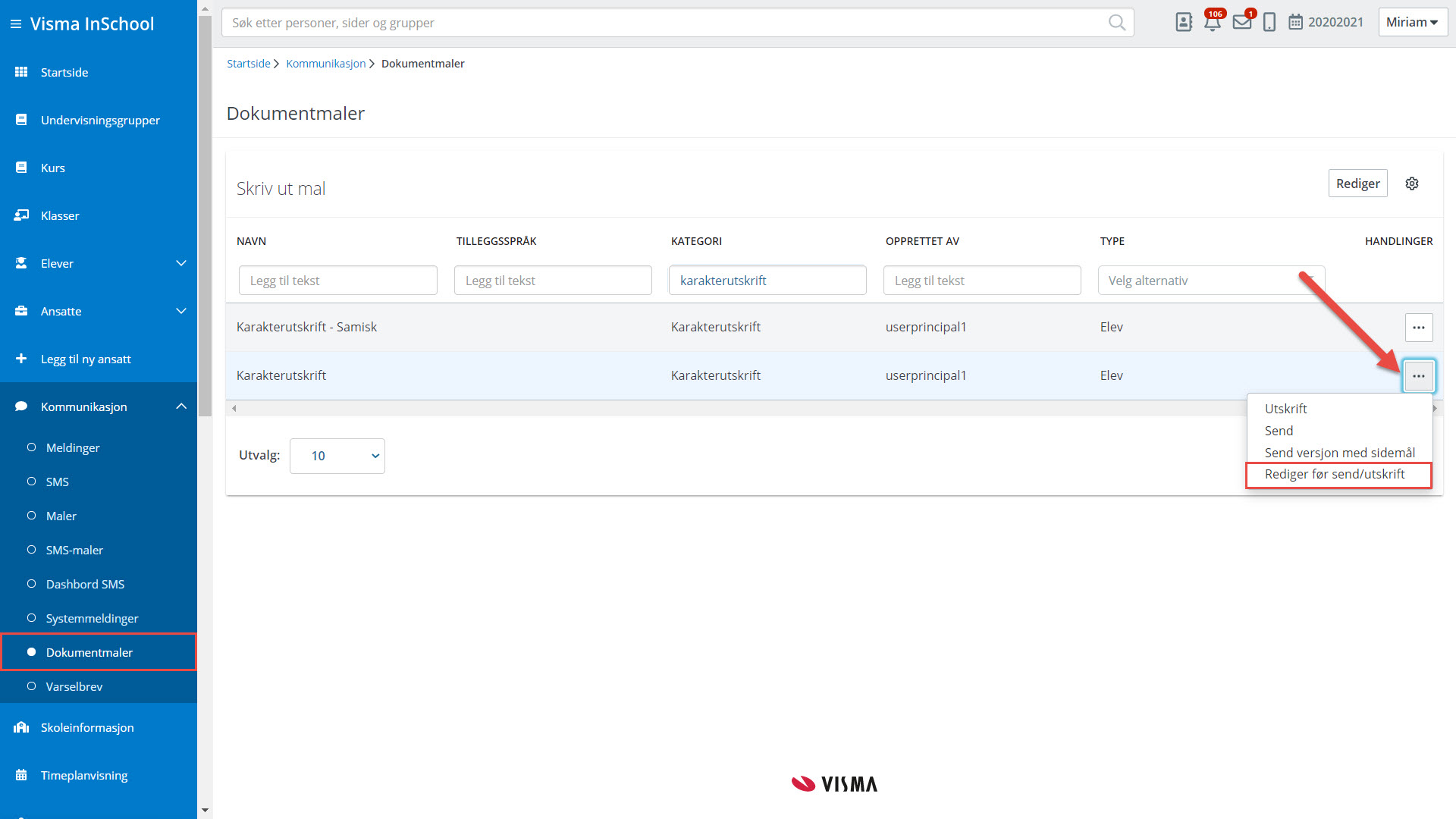The image size is (1456, 819).
Task: Select the Meldinger sidebar item
Action: 73,447
